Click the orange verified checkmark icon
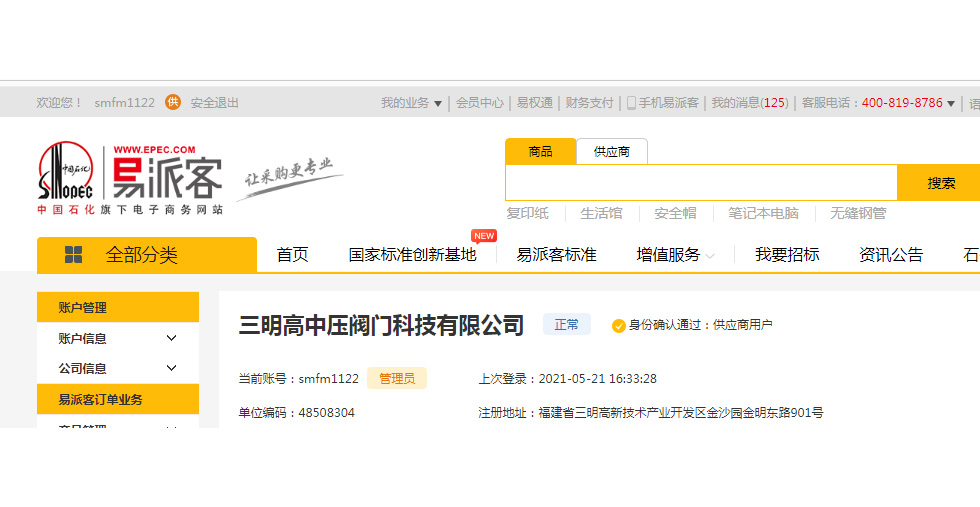 619,326
